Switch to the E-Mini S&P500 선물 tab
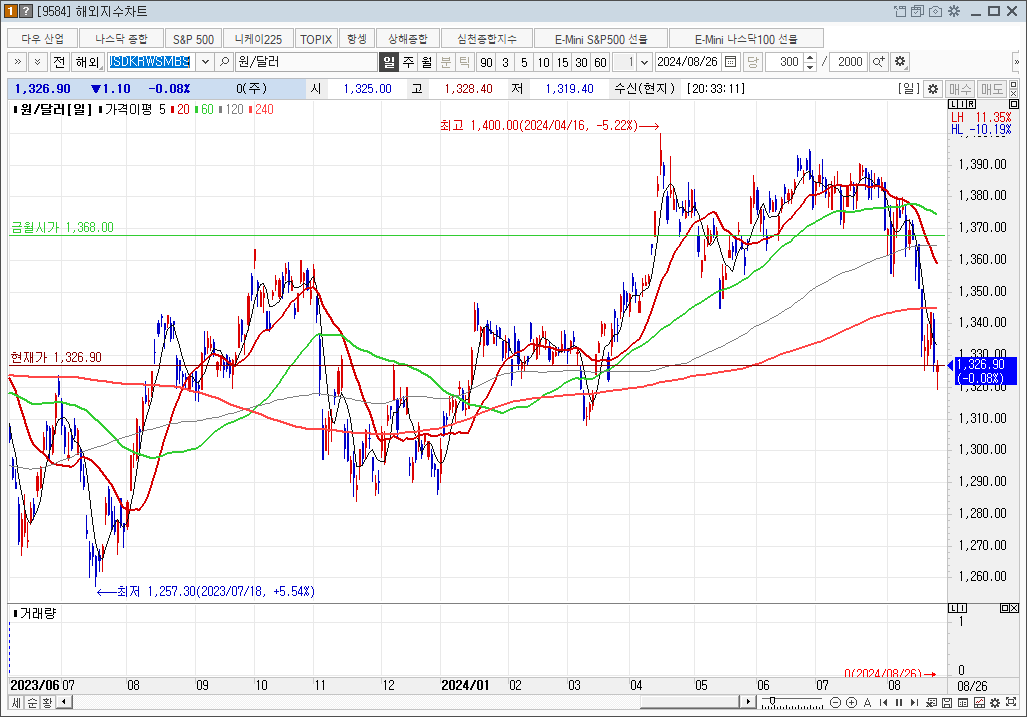Screen dimensions: 1027x717 click(x=602, y=39)
